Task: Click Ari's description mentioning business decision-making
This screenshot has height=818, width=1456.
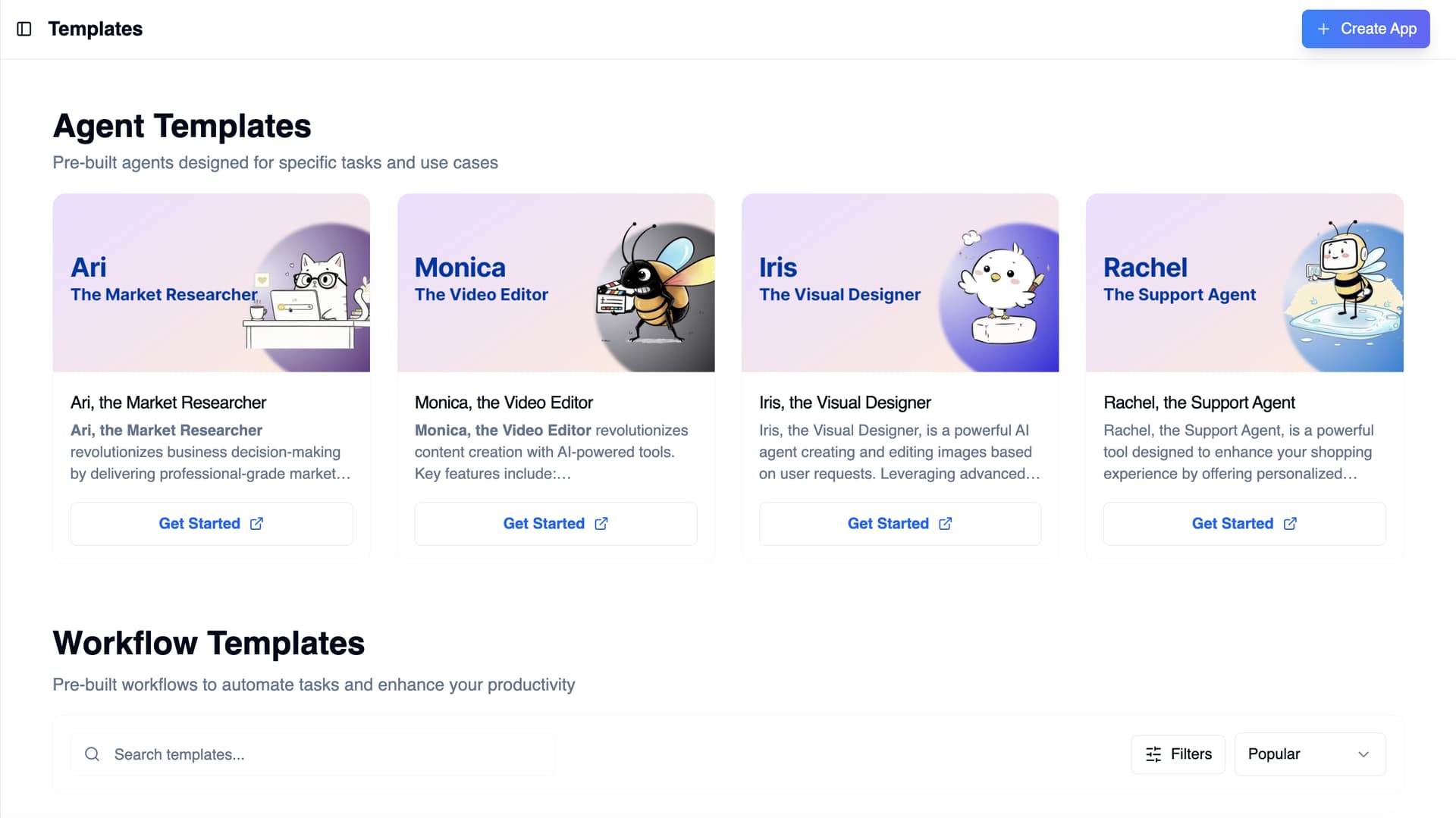Action: 211,452
